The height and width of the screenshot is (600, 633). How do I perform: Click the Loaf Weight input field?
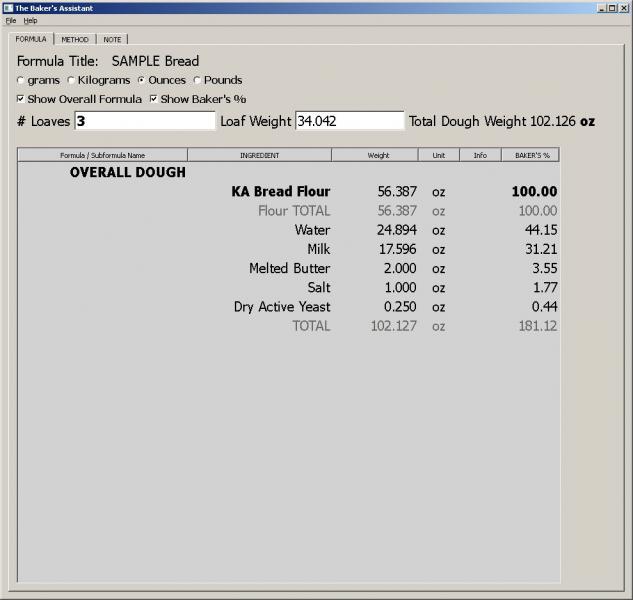tap(349, 121)
